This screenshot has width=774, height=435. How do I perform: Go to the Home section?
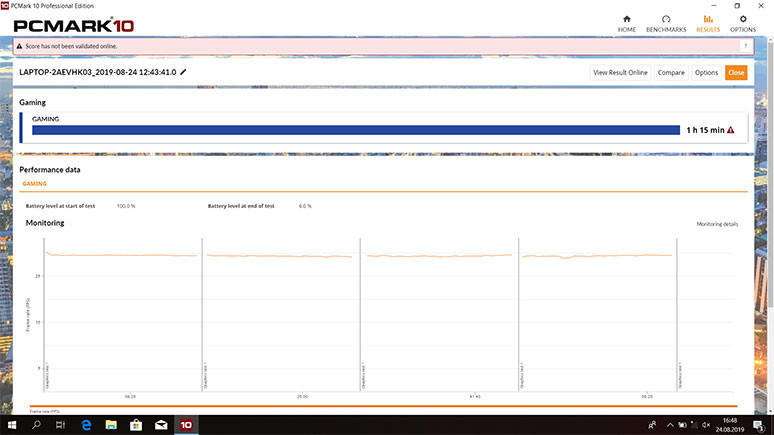click(626, 24)
